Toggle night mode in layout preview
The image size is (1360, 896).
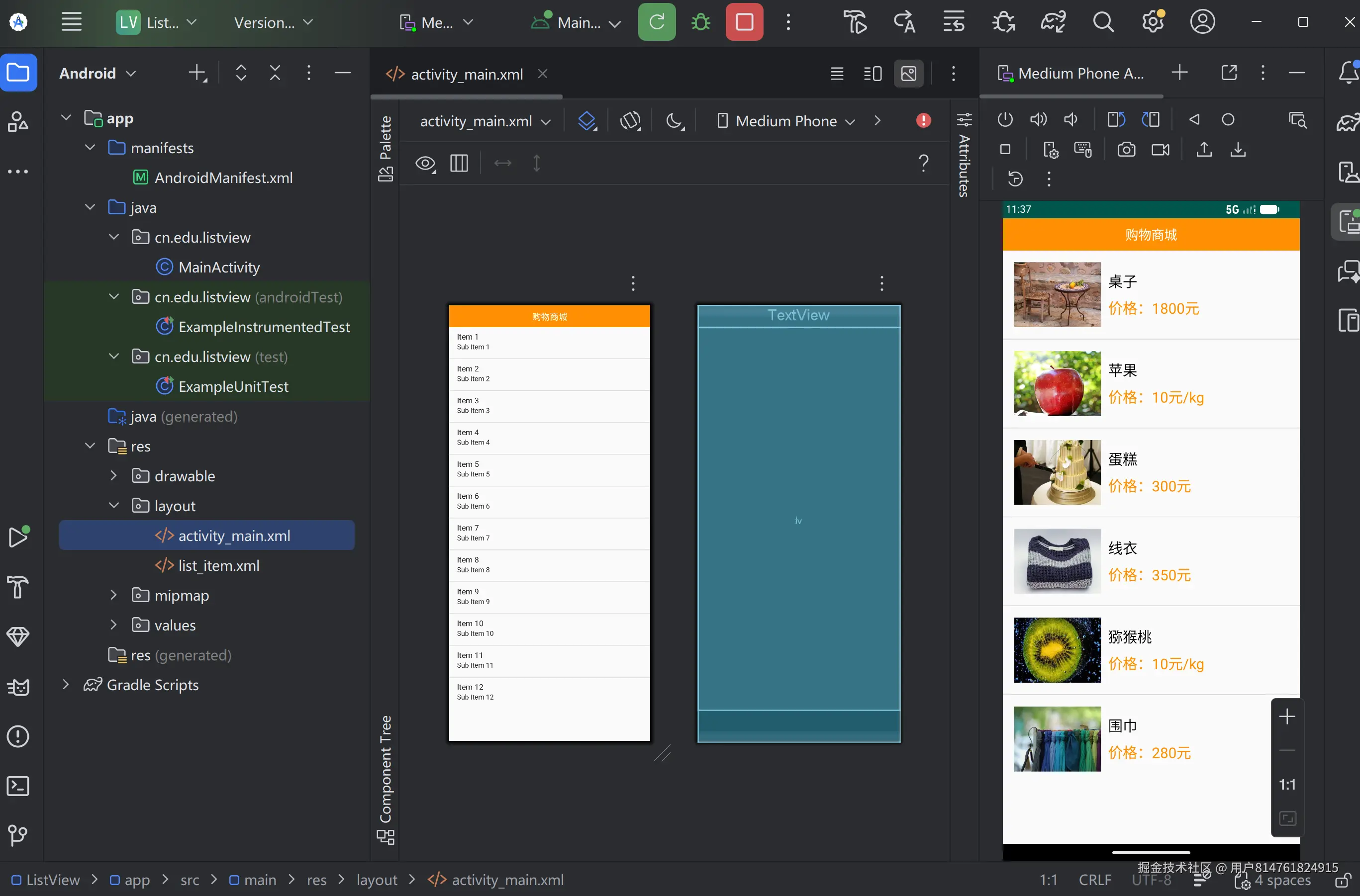[x=675, y=120]
